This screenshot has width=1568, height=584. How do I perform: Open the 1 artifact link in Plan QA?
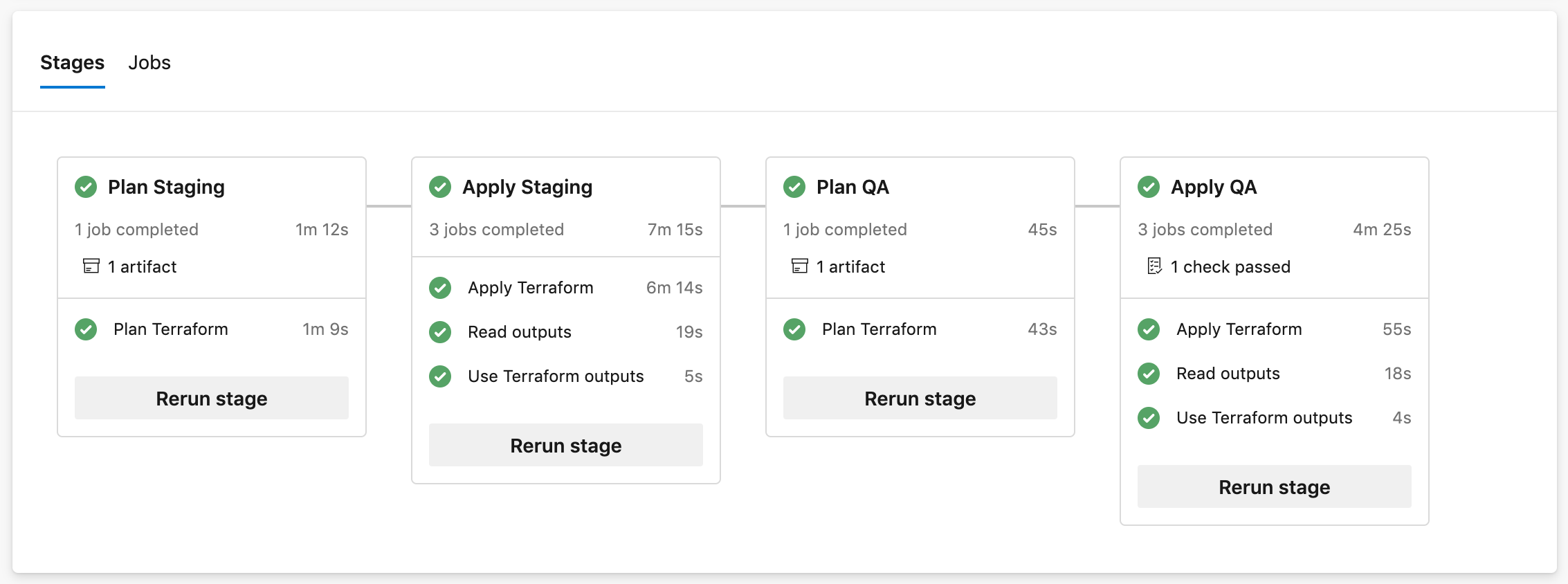pos(850,267)
